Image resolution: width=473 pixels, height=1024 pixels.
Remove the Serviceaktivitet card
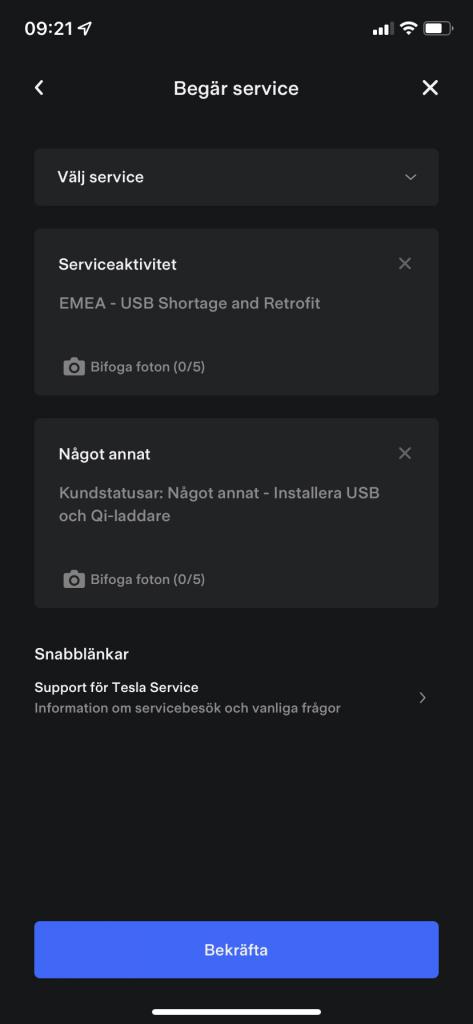405,264
